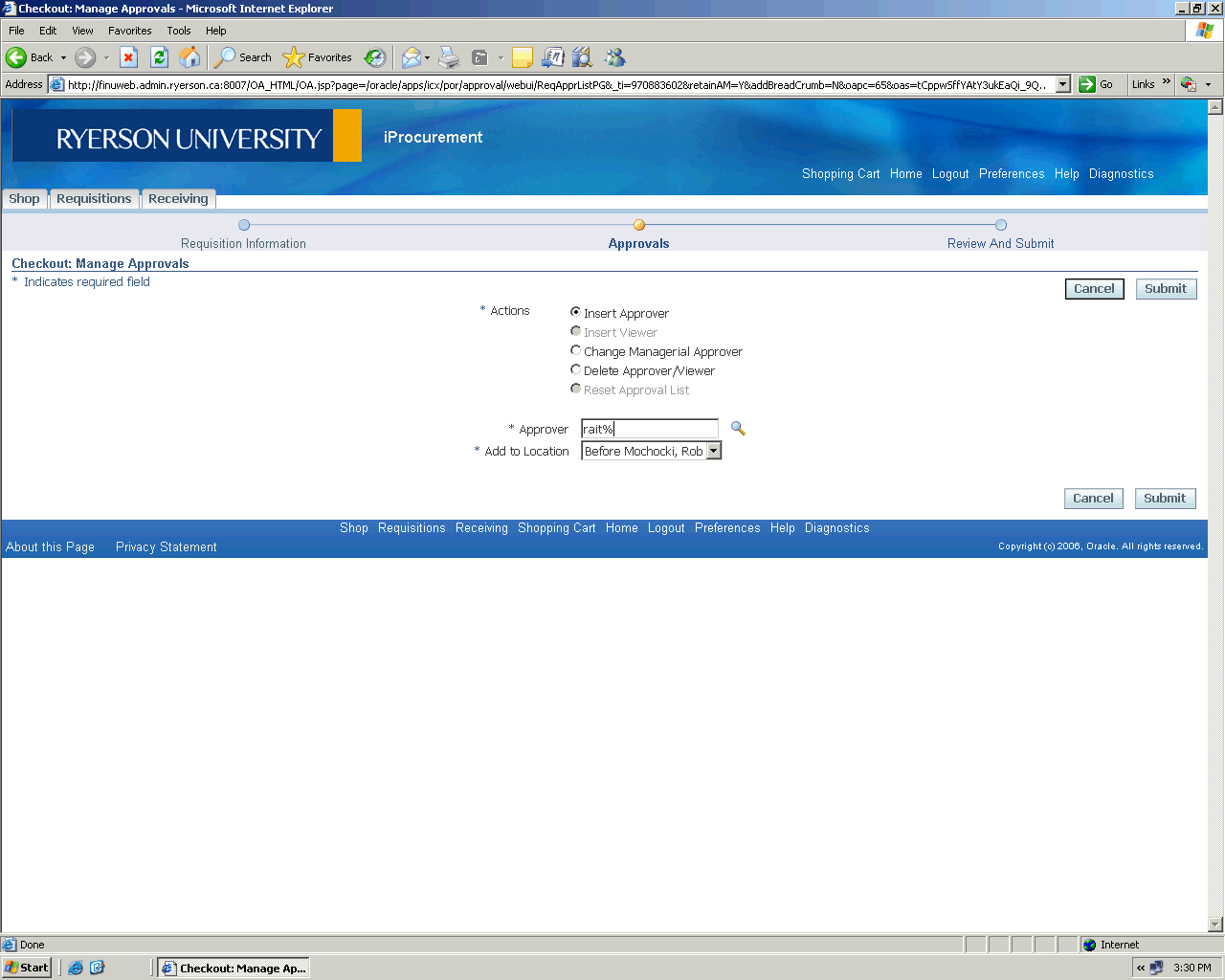
Task: Open the Mail toolbar icon
Action: 411,57
